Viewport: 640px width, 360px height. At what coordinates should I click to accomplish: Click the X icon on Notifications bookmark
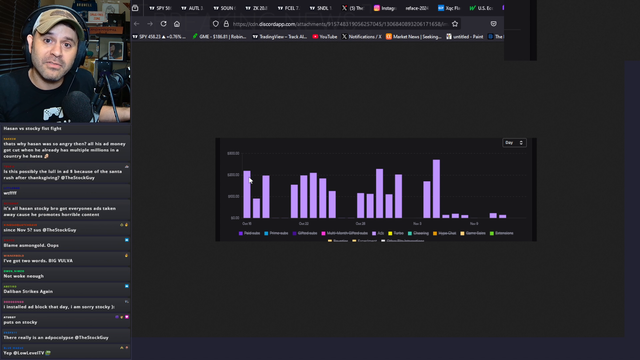344,37
